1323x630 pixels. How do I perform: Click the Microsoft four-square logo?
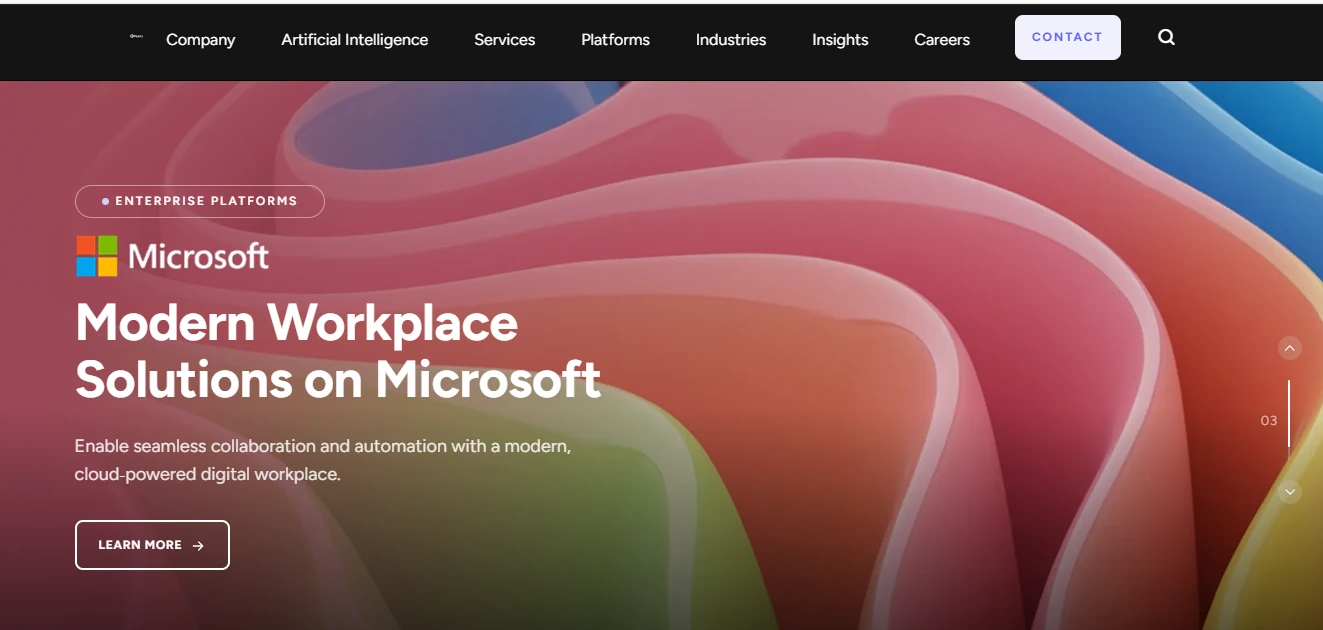97,256
